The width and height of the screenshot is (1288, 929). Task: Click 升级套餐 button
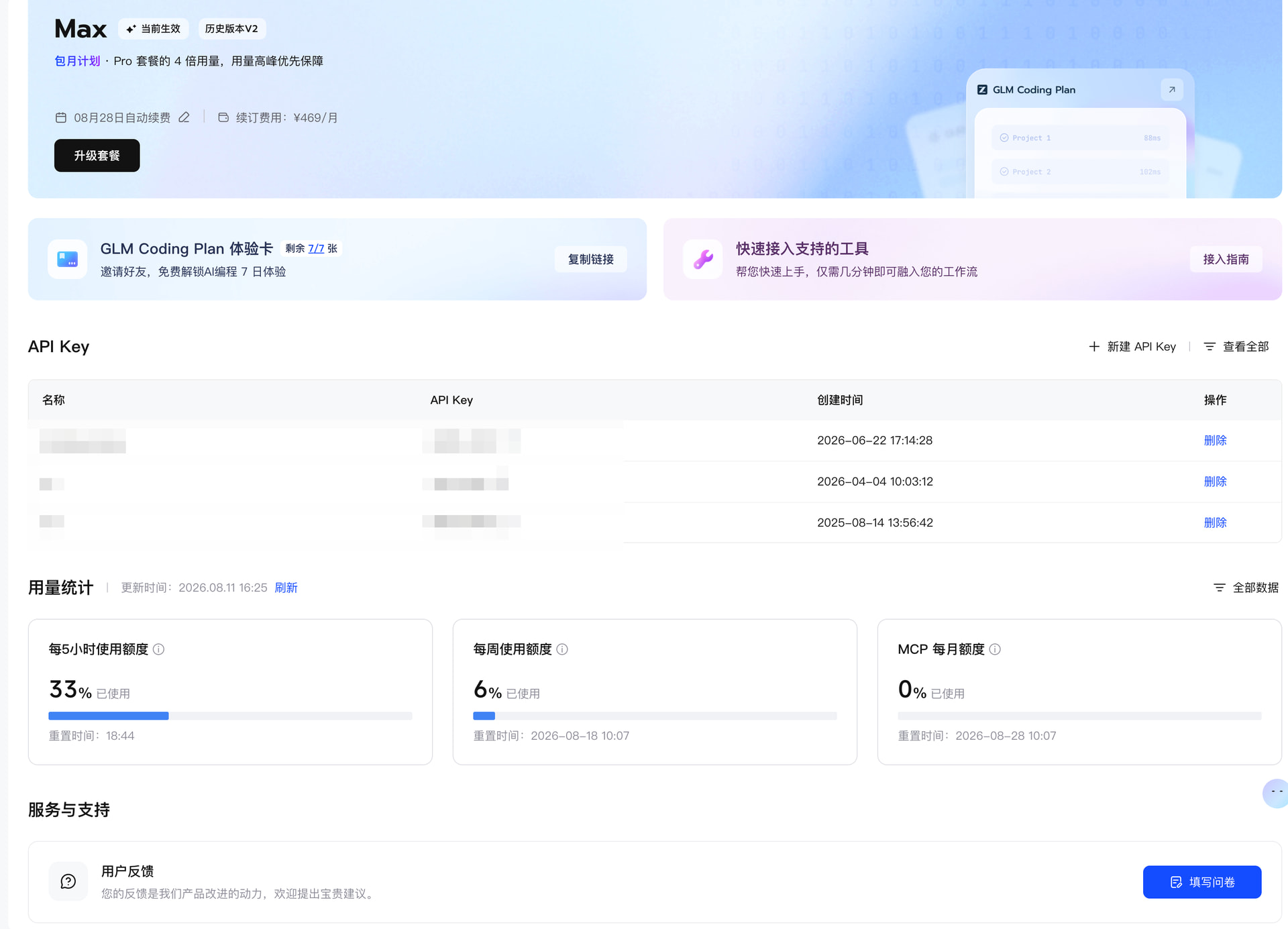97,156
